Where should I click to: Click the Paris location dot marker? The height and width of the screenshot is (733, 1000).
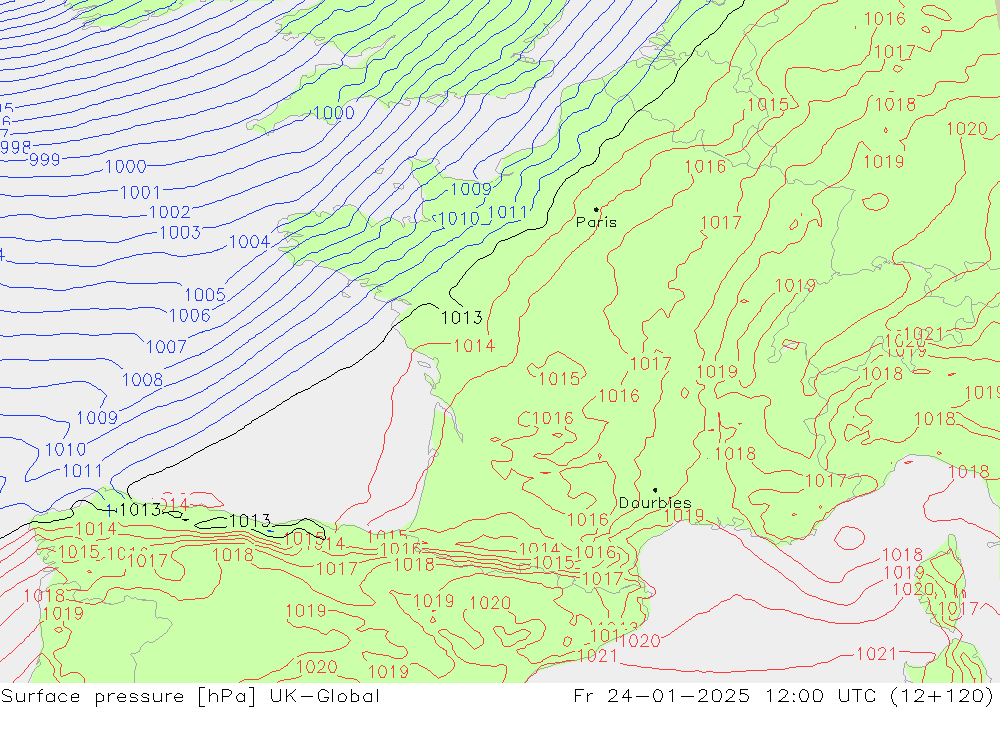click(x=596, y=209)
